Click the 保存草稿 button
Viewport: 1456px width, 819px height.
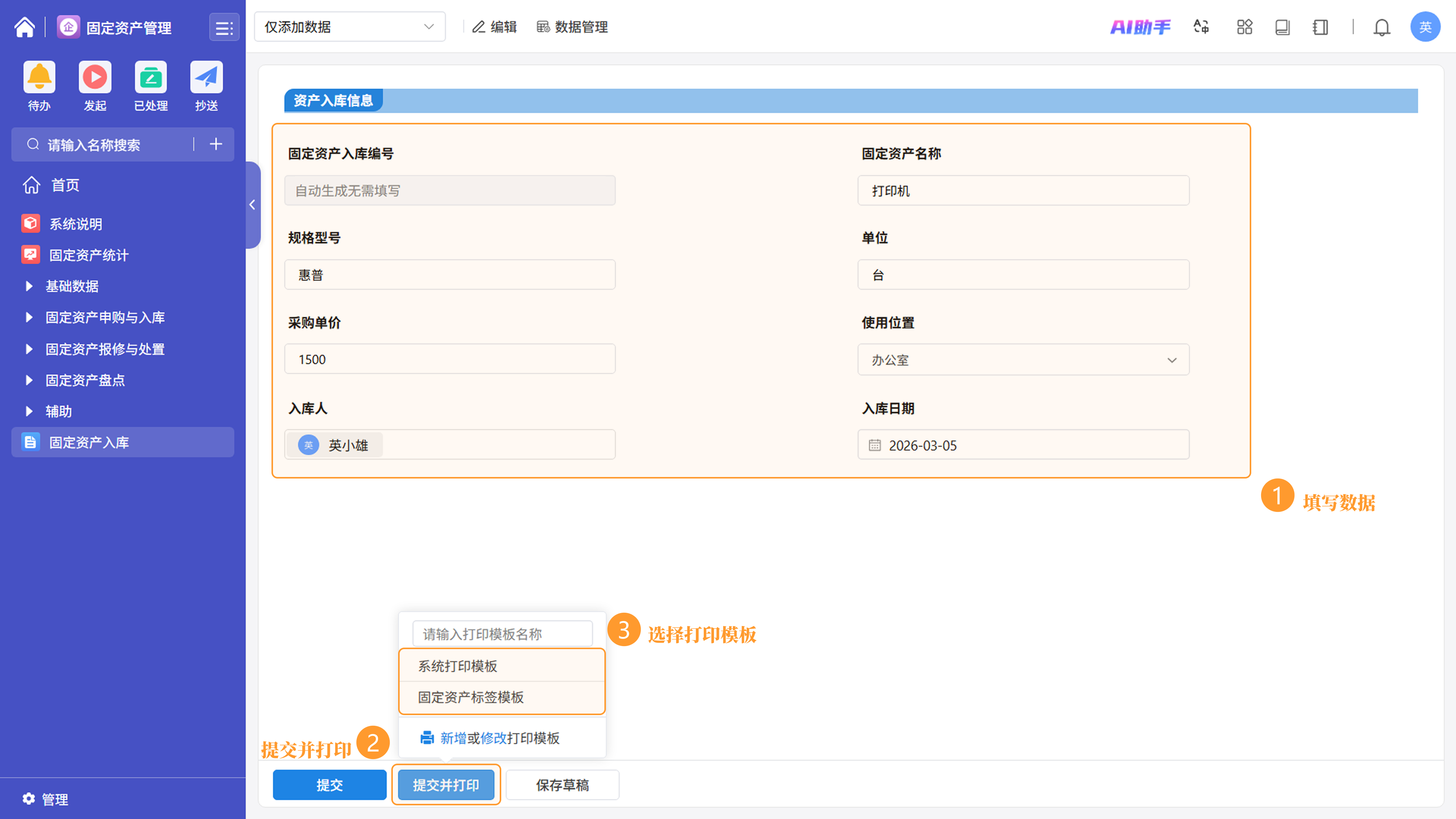click(x=562, y=785)
